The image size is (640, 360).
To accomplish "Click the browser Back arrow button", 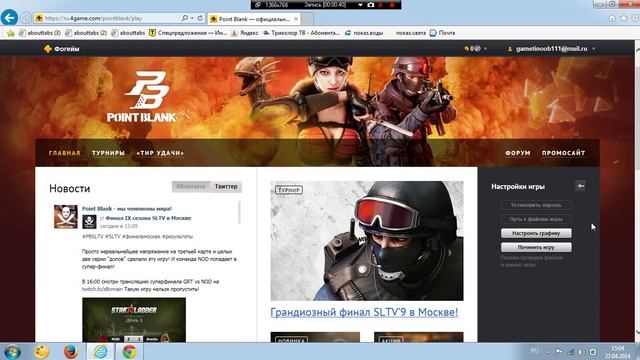I will [x=9, y=18].
